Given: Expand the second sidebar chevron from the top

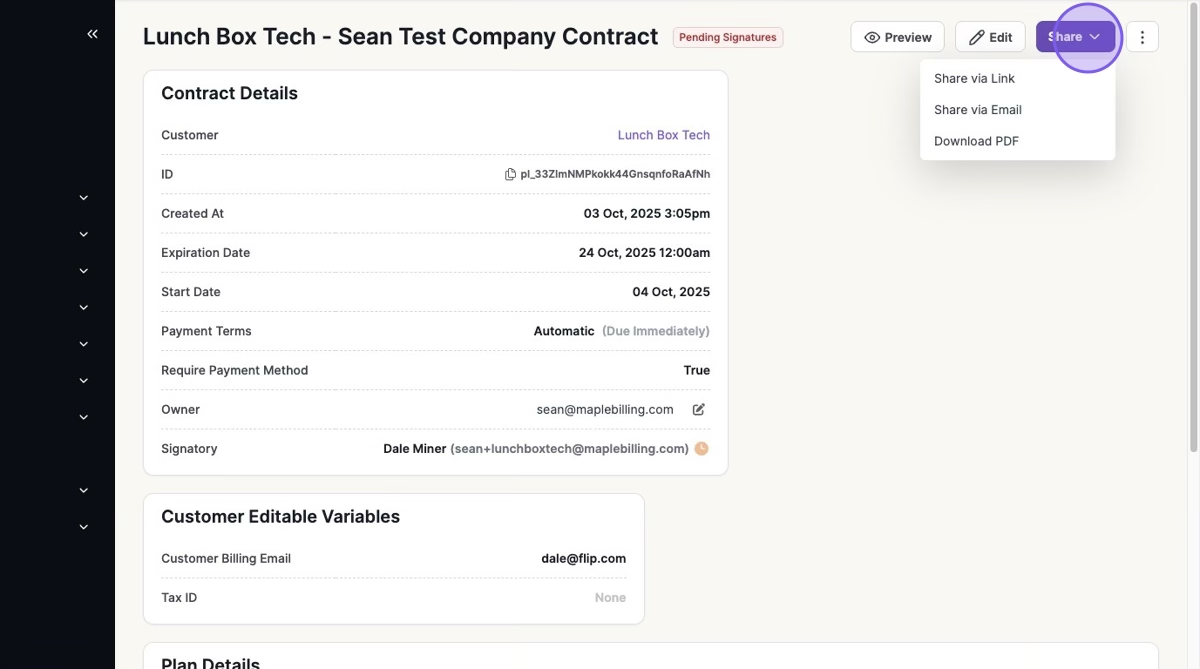Looking at the screenshot, I should point(84,234).
